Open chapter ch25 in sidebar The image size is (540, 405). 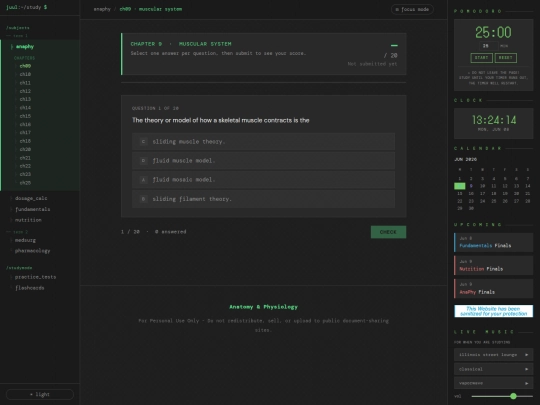tap(25, 183)
